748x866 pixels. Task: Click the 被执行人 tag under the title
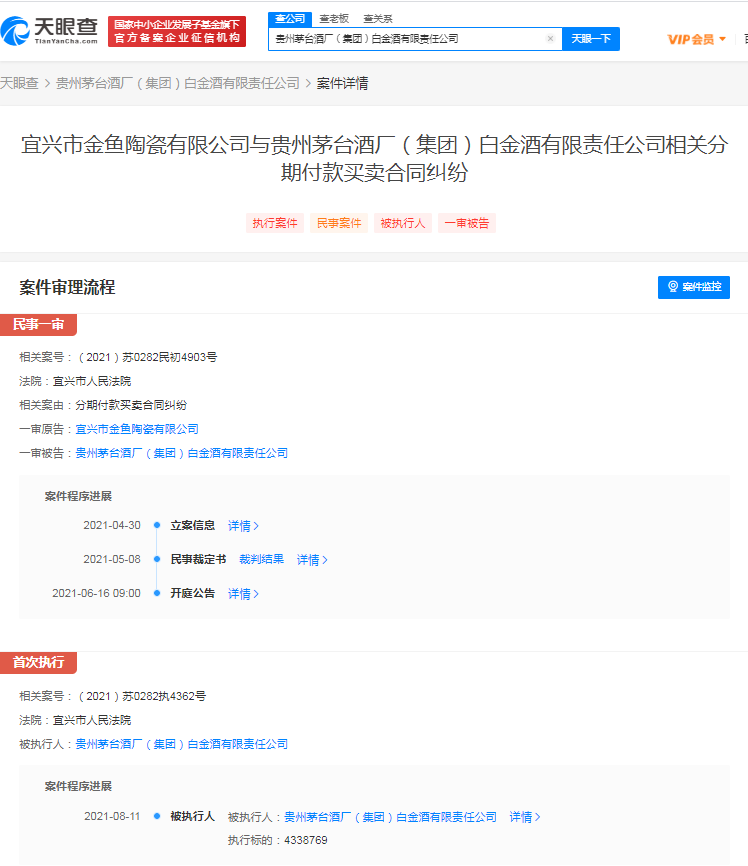[403, 223]
